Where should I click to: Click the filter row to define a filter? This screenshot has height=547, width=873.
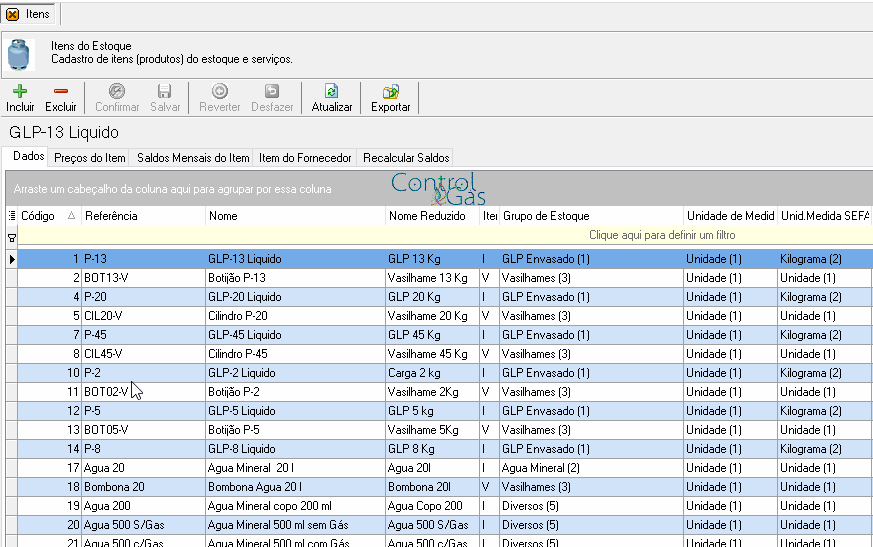click(445, 235)
